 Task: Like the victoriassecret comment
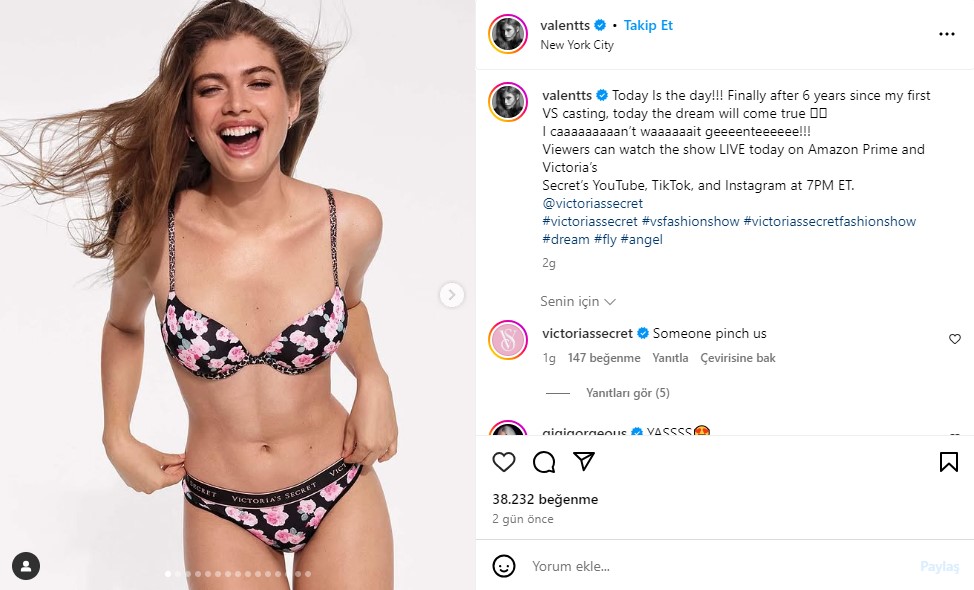954,339
